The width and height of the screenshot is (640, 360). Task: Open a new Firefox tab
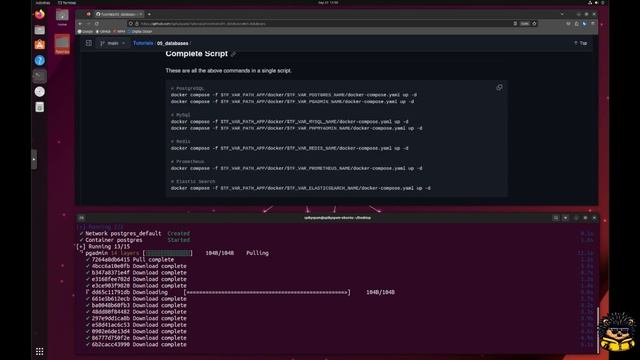coord(149,14)
